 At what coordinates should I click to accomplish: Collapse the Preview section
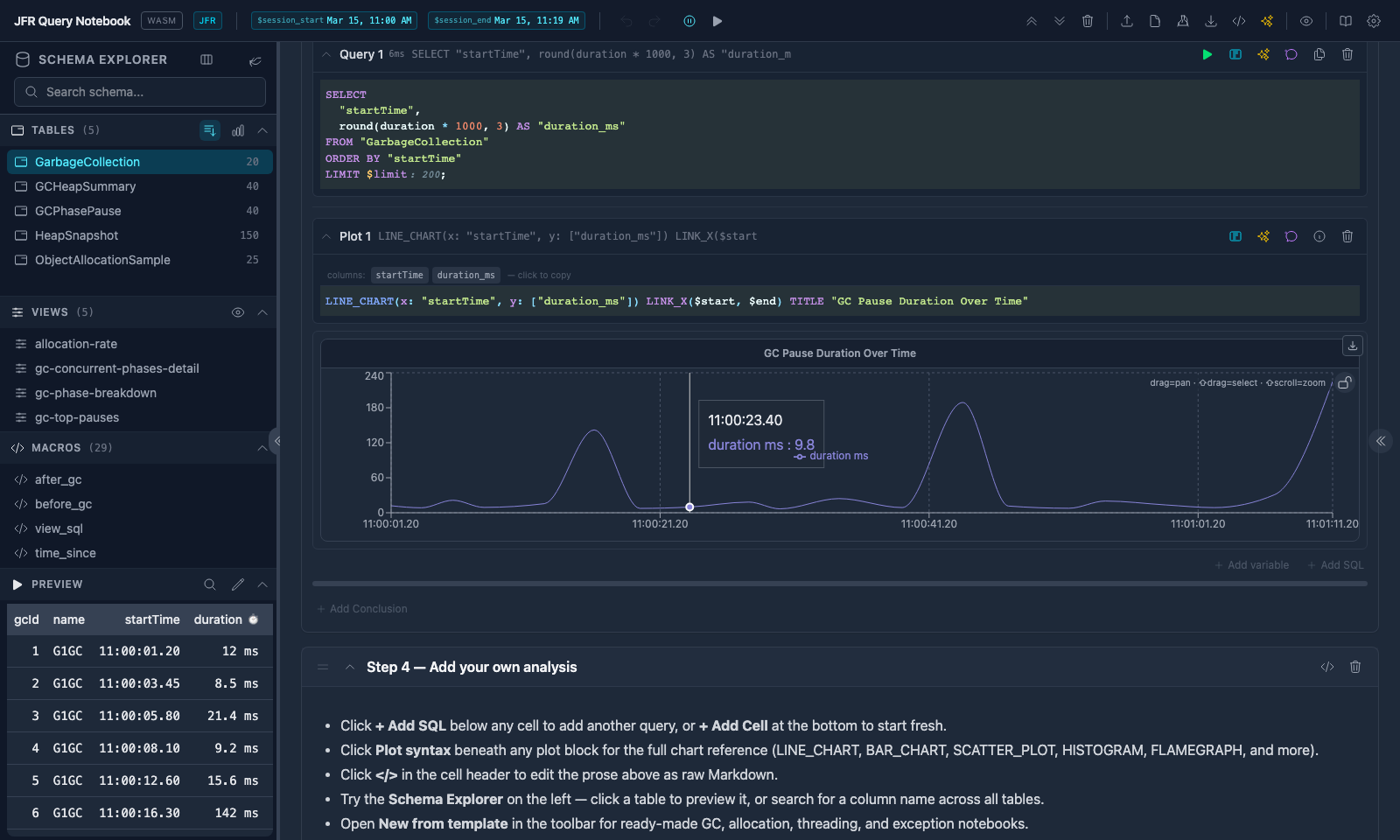(262, 584)
